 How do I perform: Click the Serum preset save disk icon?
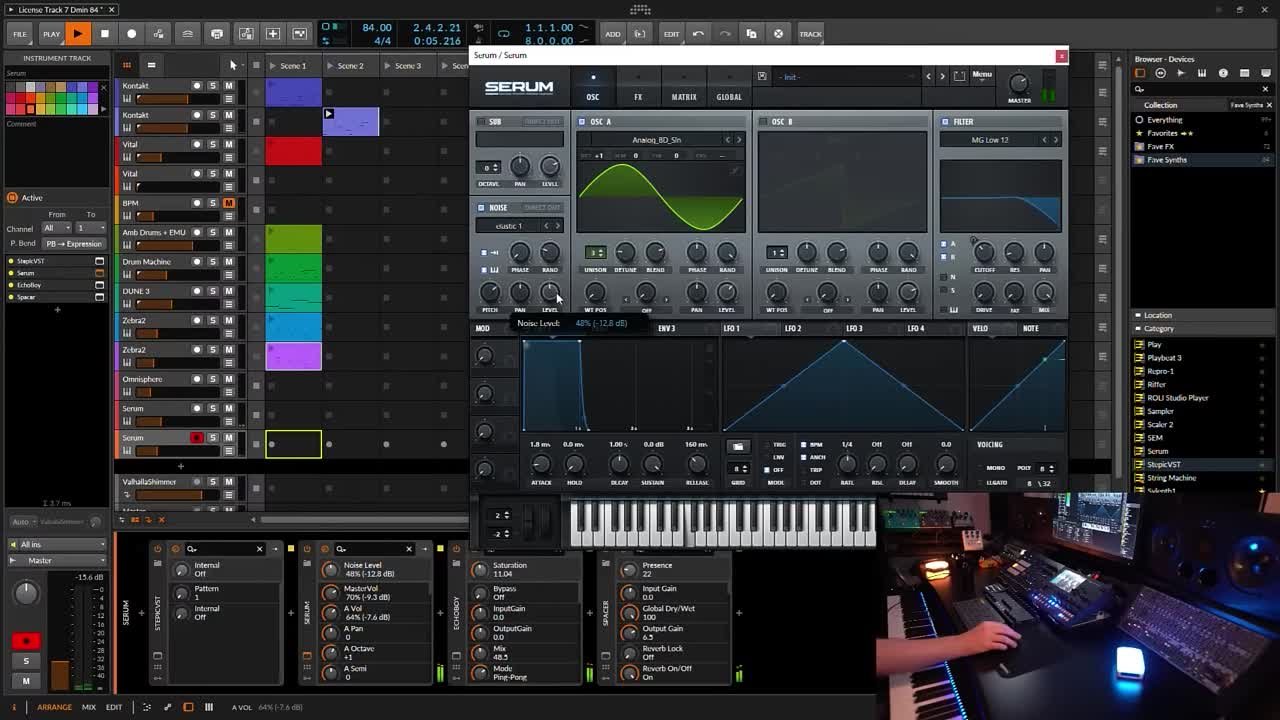pos(762,76)
